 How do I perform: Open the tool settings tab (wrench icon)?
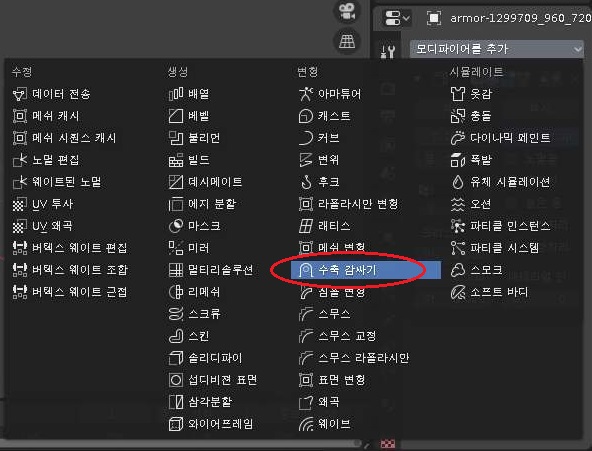click(388, 51)
